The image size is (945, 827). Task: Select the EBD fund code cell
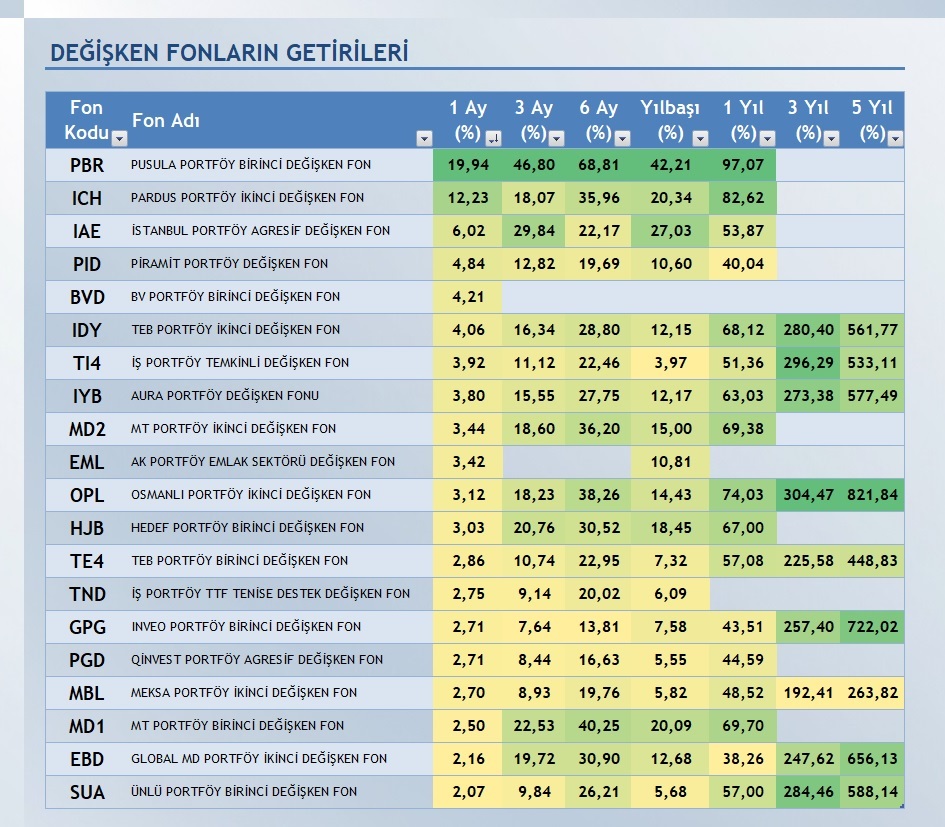(x=87, y=759)
